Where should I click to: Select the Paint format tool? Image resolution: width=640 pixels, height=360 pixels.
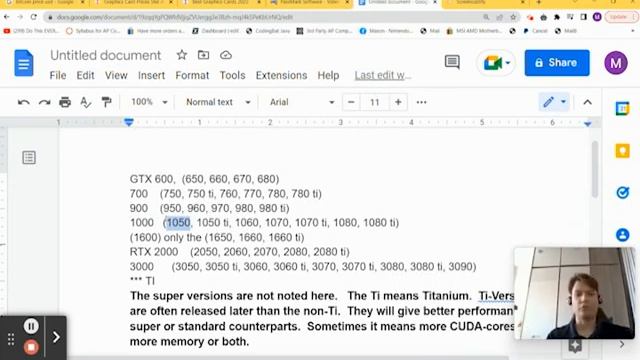click(x=106, y=102)
